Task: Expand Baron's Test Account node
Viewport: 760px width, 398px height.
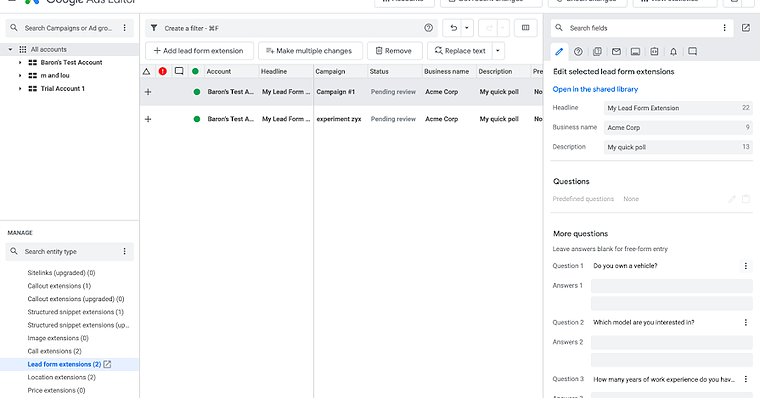Action: (x=20, y=63)
